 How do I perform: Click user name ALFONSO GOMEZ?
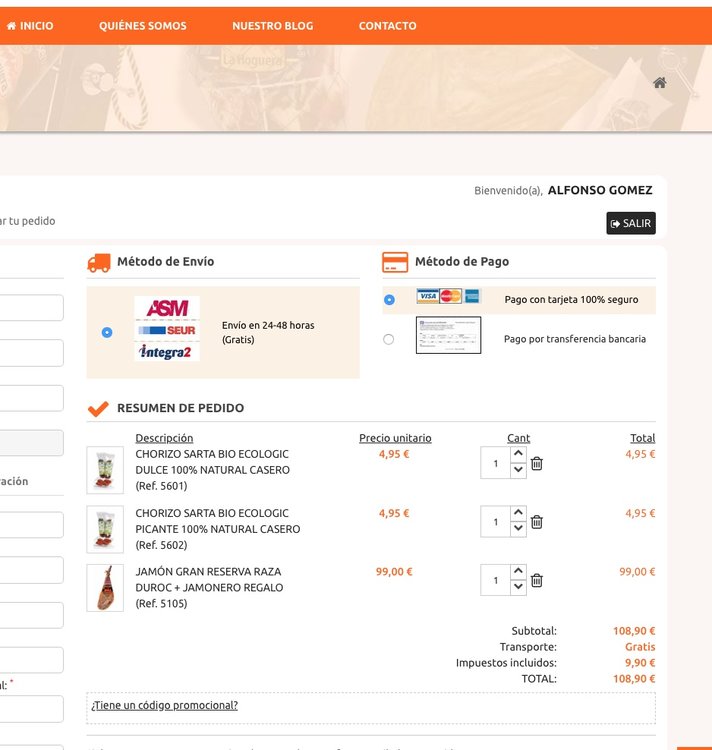click(x=600, y=190)
